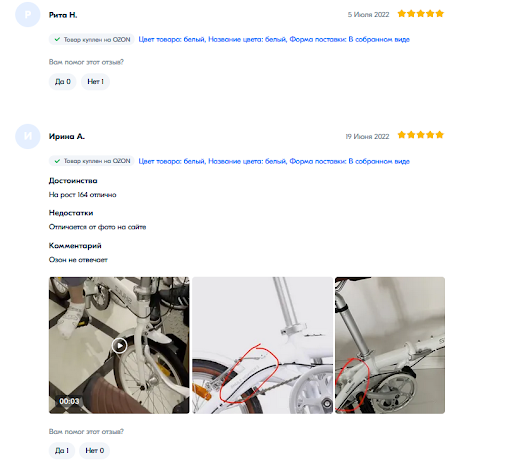Click star rating of Ирина А. review

click(421, 135)
